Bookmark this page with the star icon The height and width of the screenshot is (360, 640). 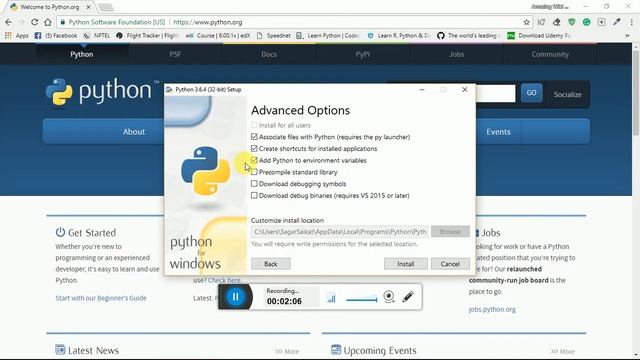(x=527, y=22)
